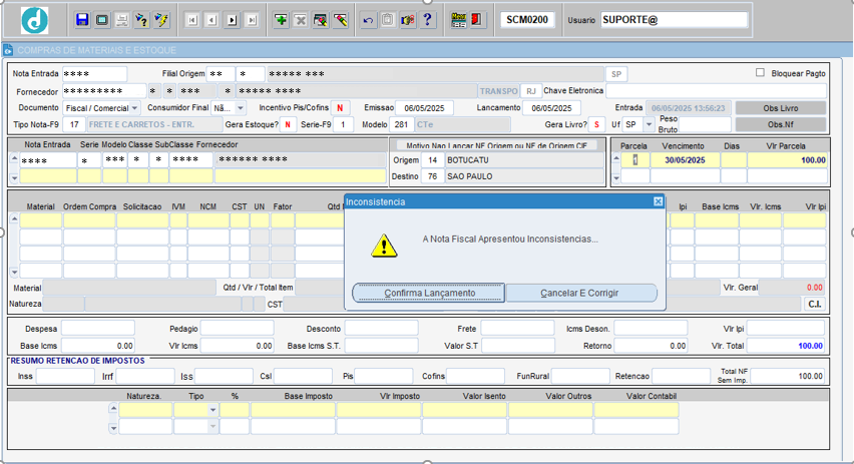Click the green plus insert record icon
The image size is (854, 464).
point(281,20)
